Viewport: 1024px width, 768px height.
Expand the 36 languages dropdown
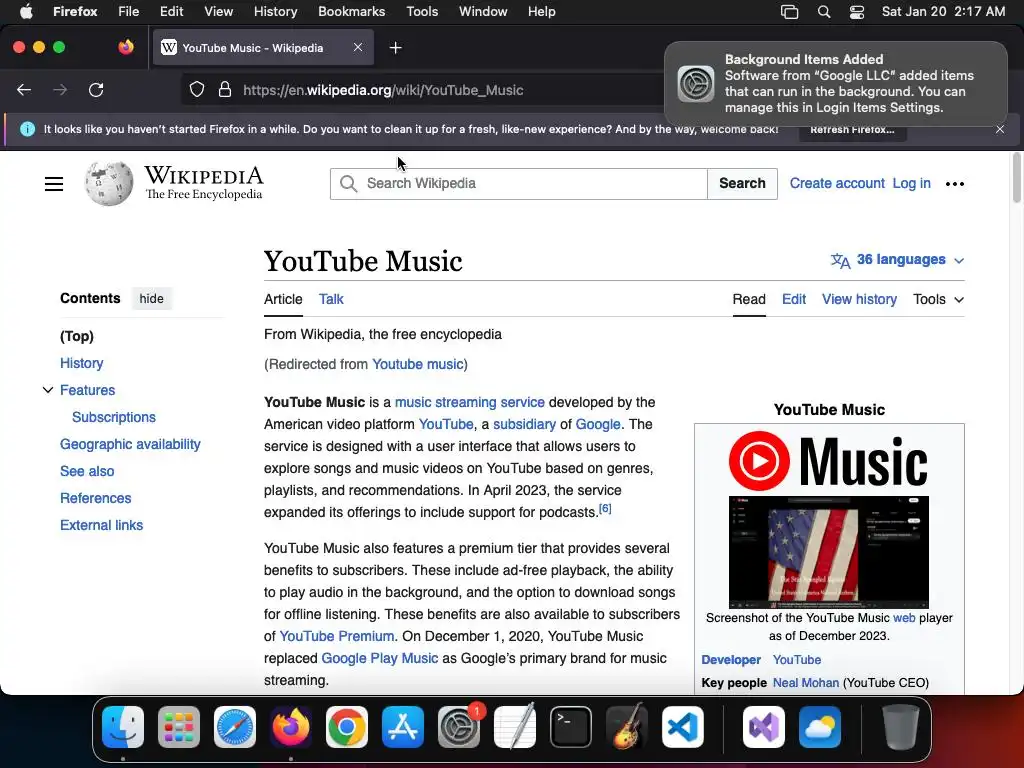click(897, 260)
